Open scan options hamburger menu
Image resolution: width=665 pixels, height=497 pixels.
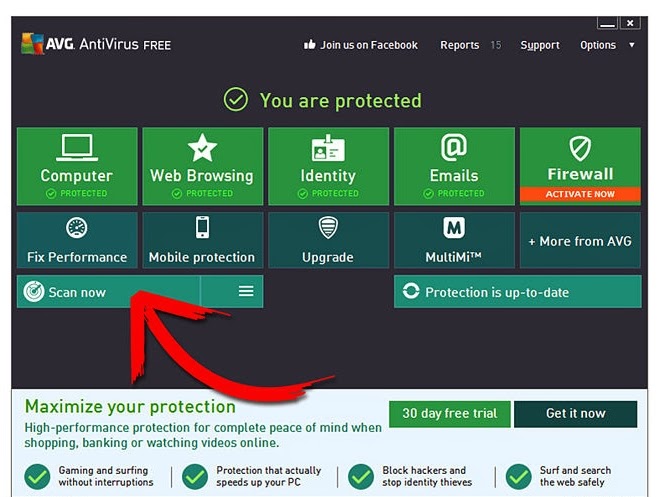[x=246, y=291]
